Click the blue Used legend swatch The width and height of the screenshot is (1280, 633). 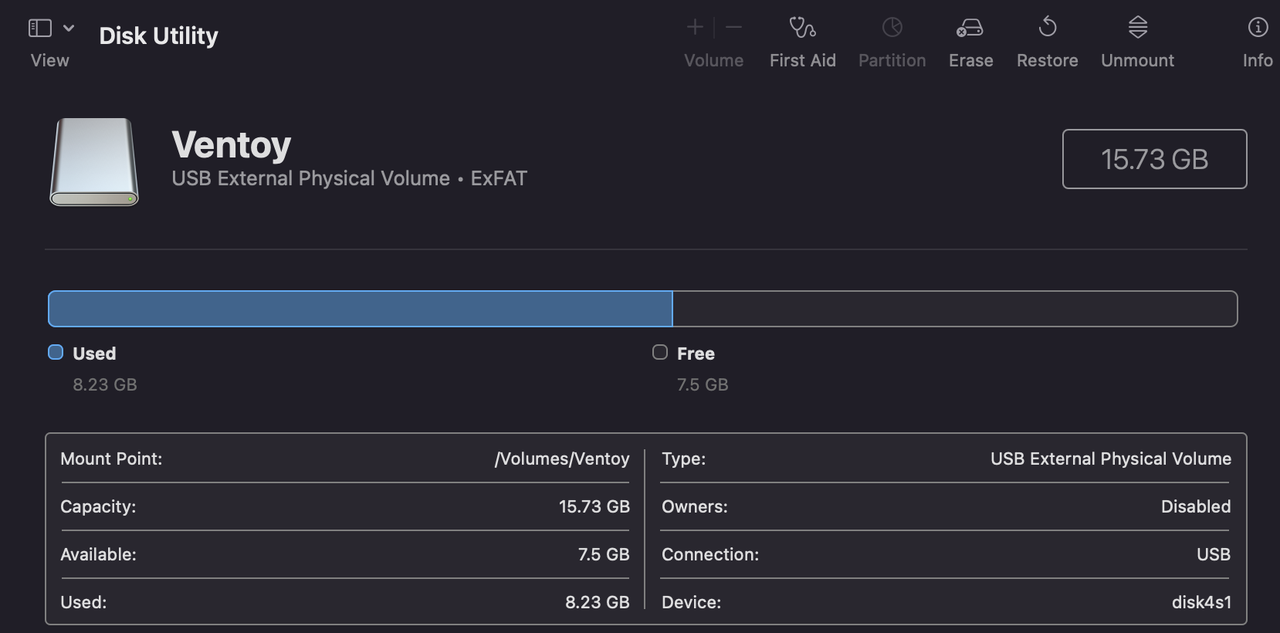pos(56,352)
